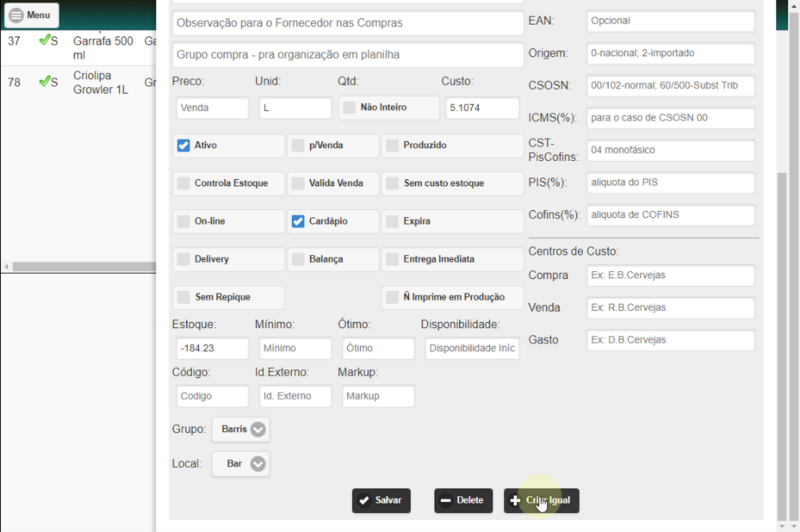
Task: Check the Não Inteiro option
Action: 349,108
